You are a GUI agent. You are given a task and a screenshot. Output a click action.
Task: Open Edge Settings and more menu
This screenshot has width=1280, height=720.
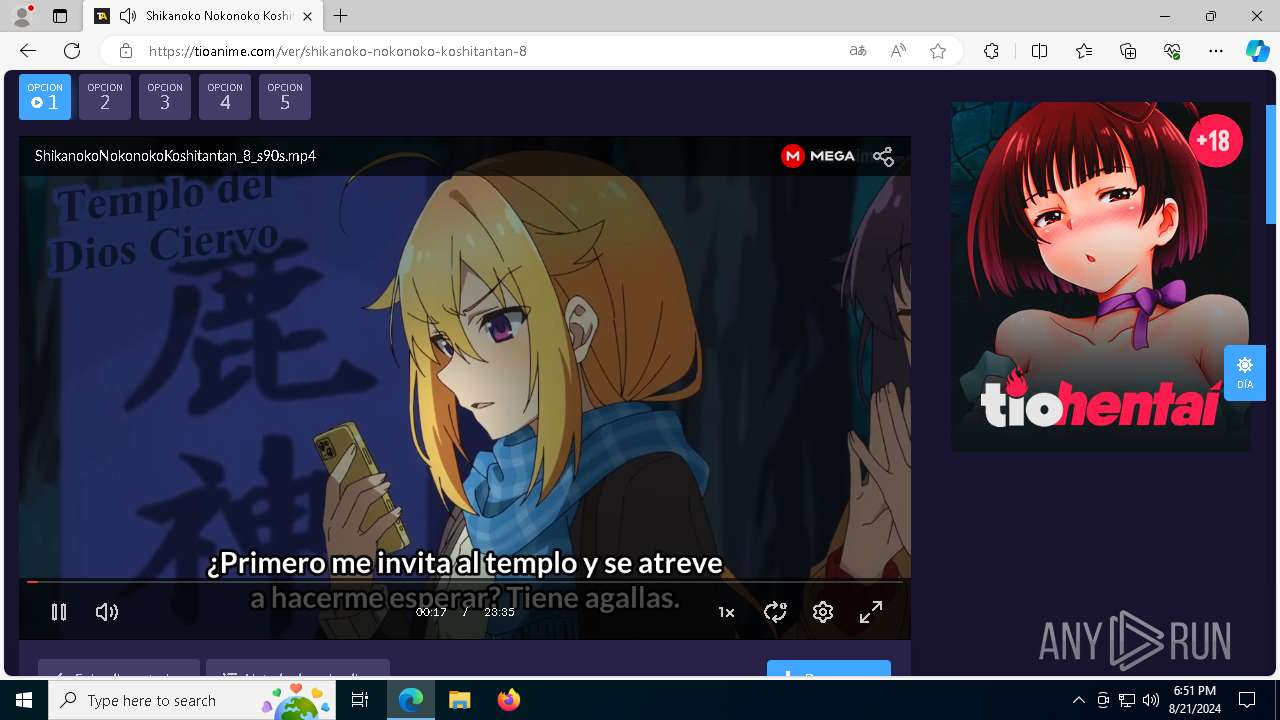[1216, 51]
